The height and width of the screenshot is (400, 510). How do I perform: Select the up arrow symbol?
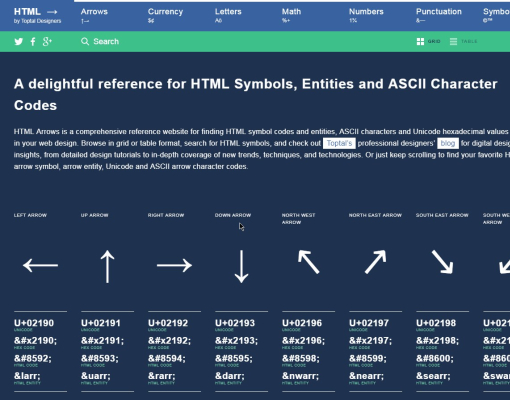pyautogui.click(x=107, y=267)
